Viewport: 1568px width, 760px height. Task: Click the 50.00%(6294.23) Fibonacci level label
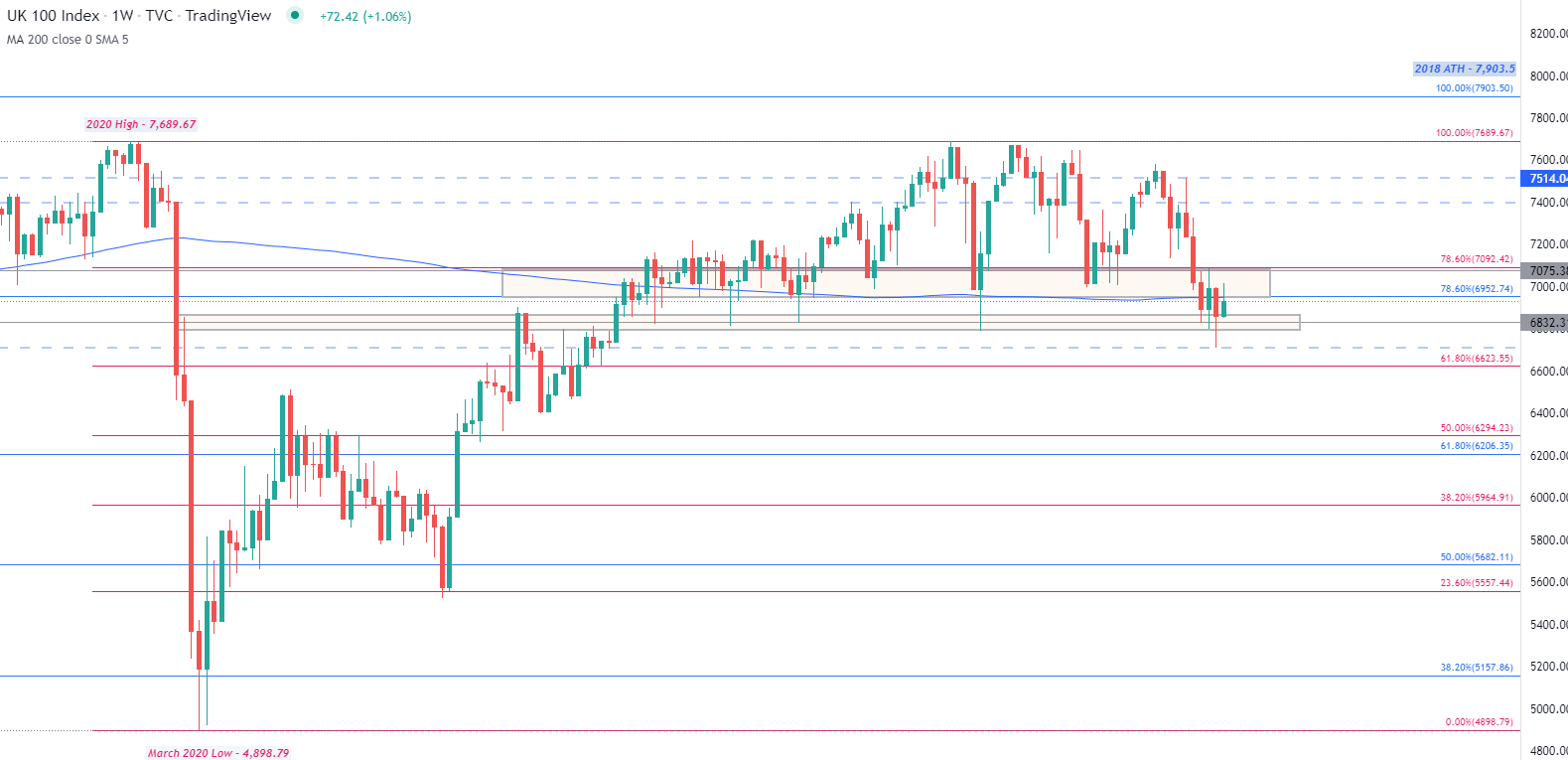click(1477, 428)
